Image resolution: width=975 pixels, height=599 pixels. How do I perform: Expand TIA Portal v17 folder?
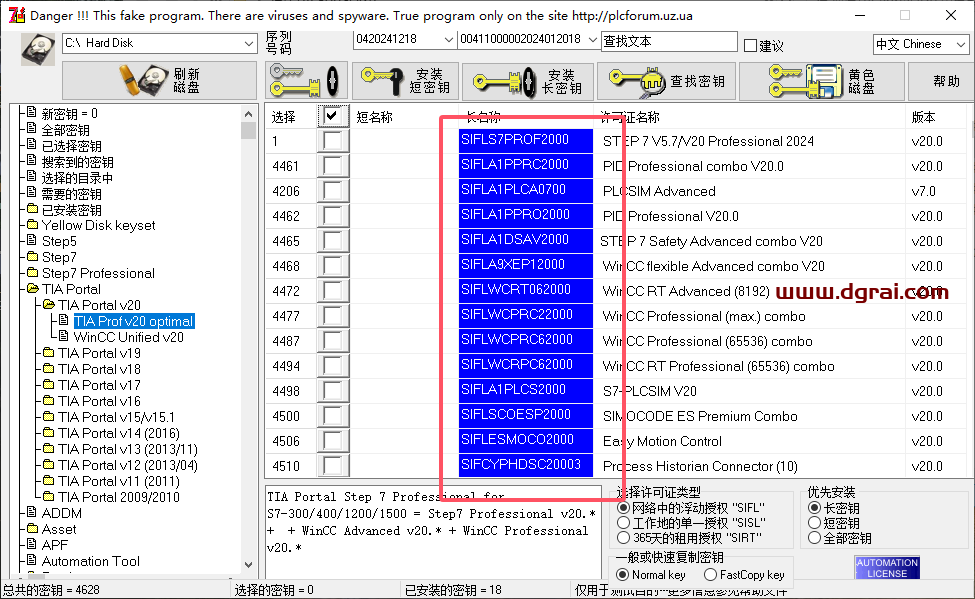(99, 385)
